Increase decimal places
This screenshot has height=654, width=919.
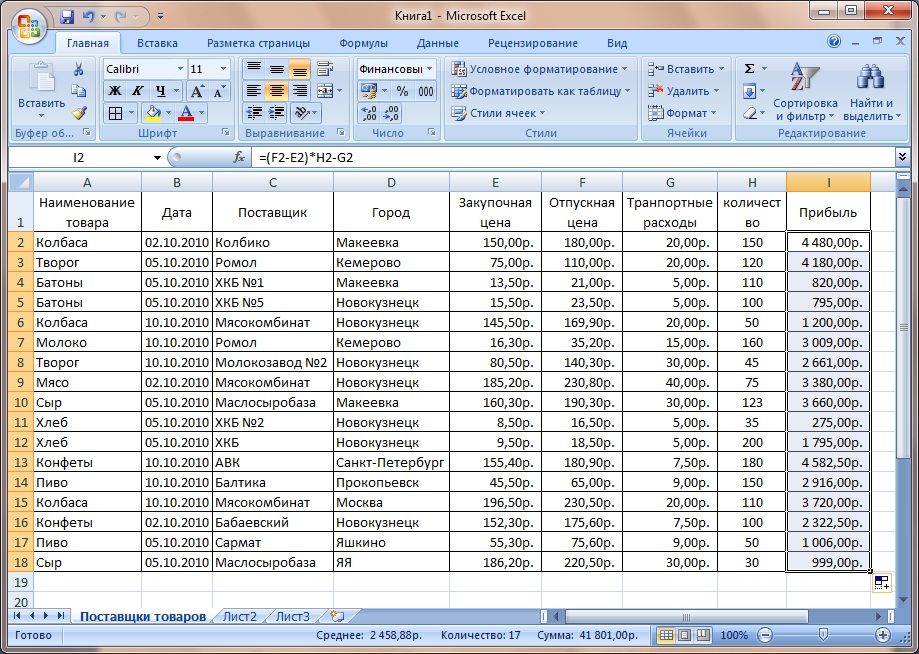[x=369, y=113]
